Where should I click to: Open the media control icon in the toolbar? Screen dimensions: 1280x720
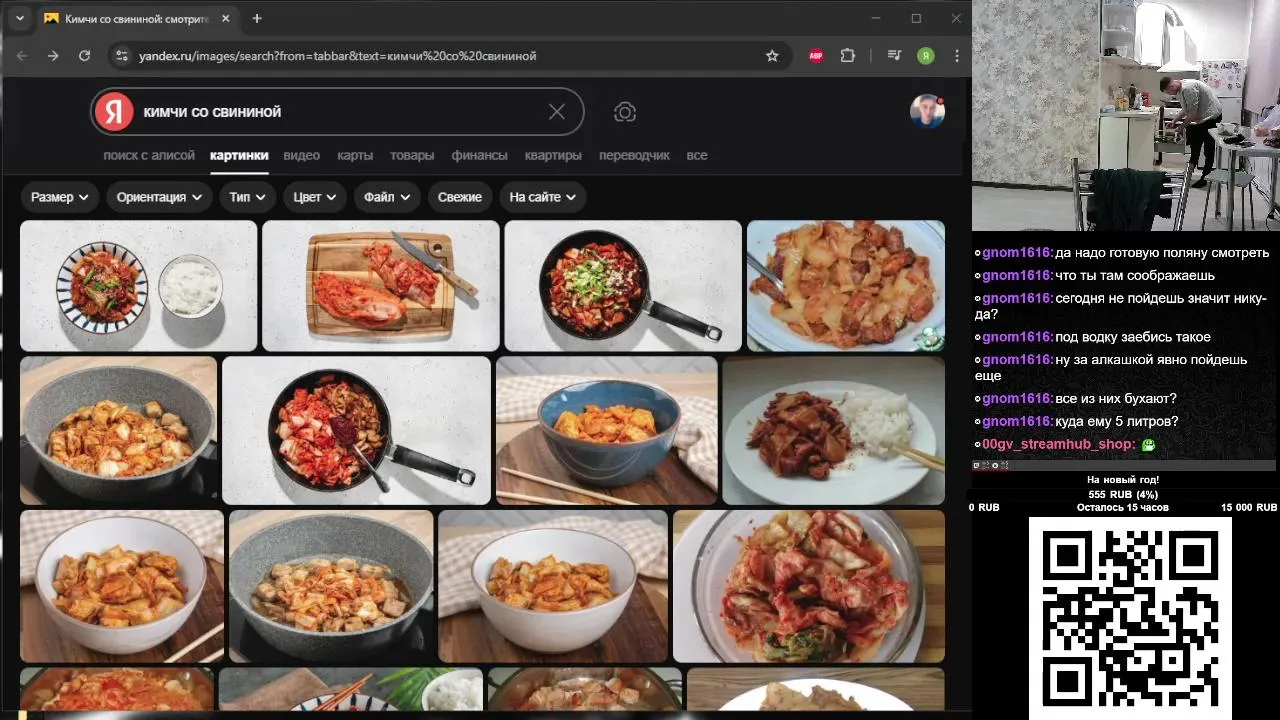click(x=894, y=56)
